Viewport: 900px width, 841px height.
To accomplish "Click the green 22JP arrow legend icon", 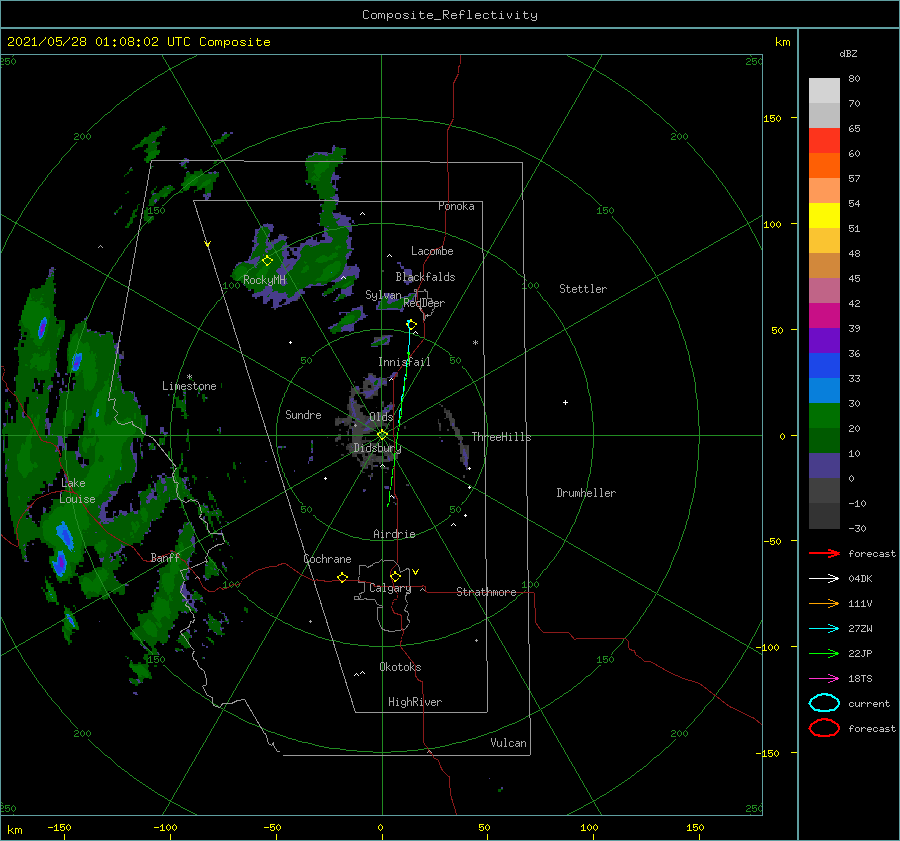I will [824, 653].
